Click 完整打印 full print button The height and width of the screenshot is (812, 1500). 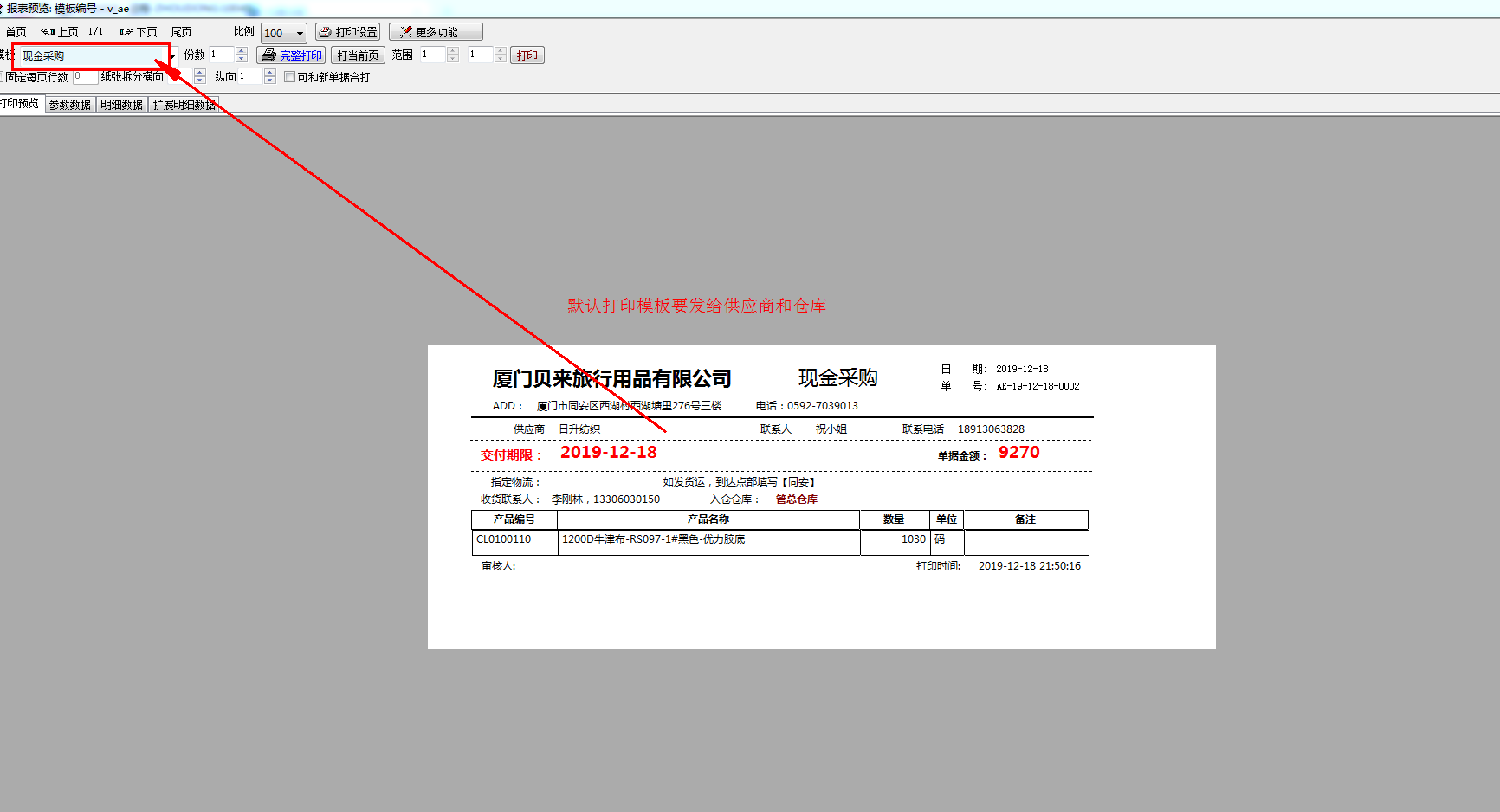pos(292,55)
